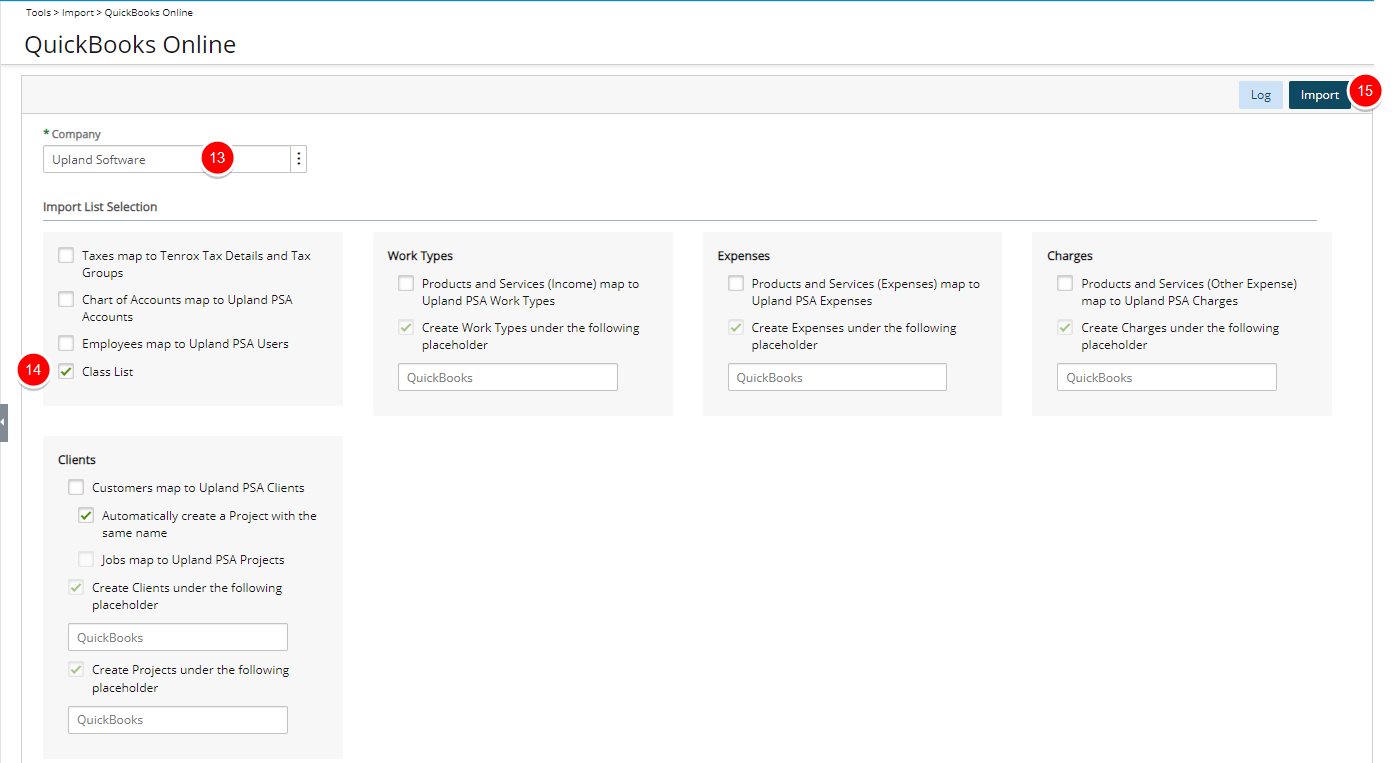Viewport: 1395px width, 763px height.
Task: Click the Projects QuickBooks placeholder field
Action: point(178,720)
